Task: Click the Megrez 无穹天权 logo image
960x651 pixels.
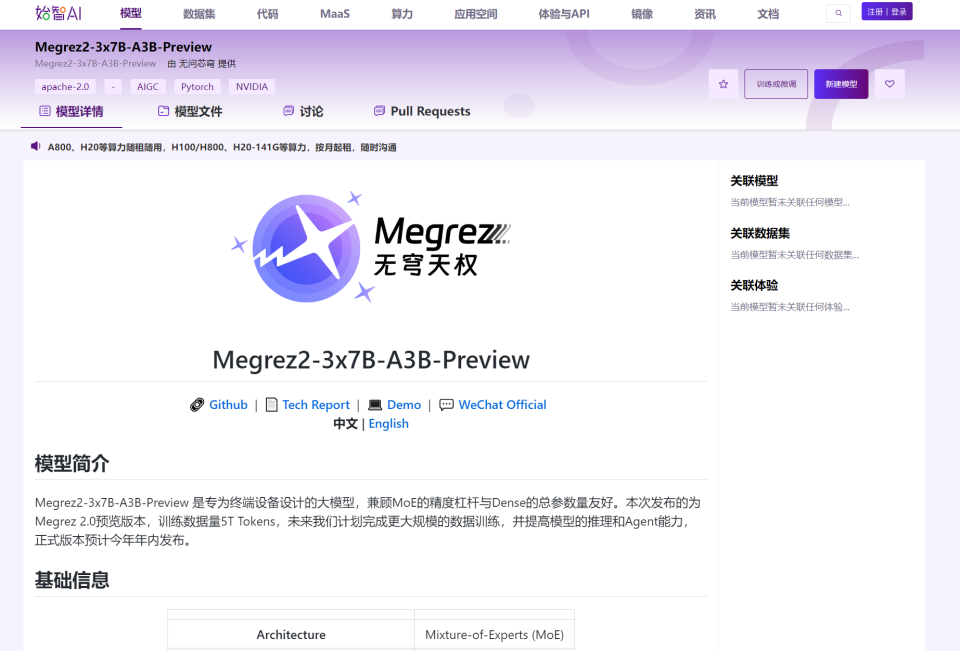Action: coord(371,247)
